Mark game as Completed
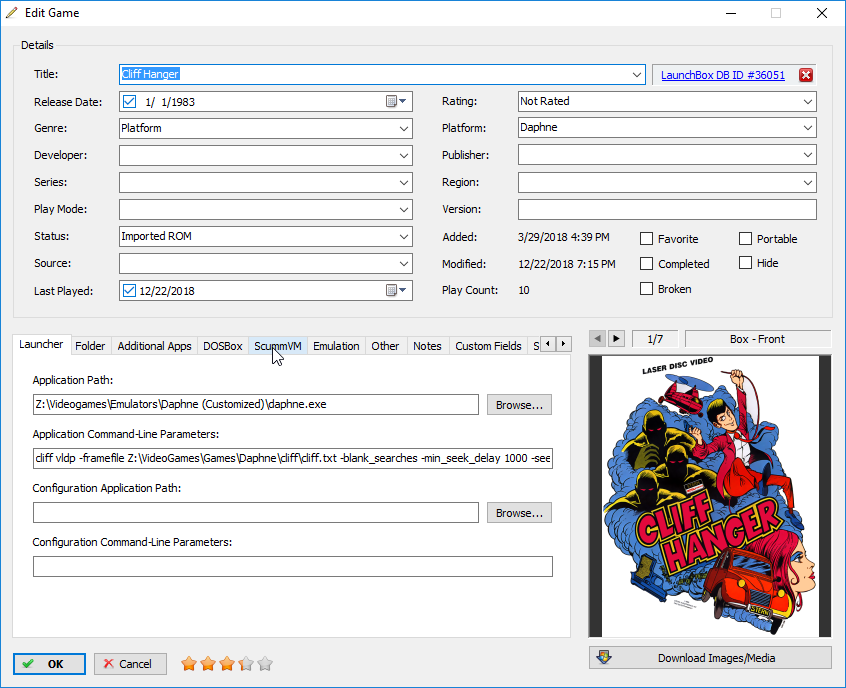Screen dimensions: 846x688 646,263
